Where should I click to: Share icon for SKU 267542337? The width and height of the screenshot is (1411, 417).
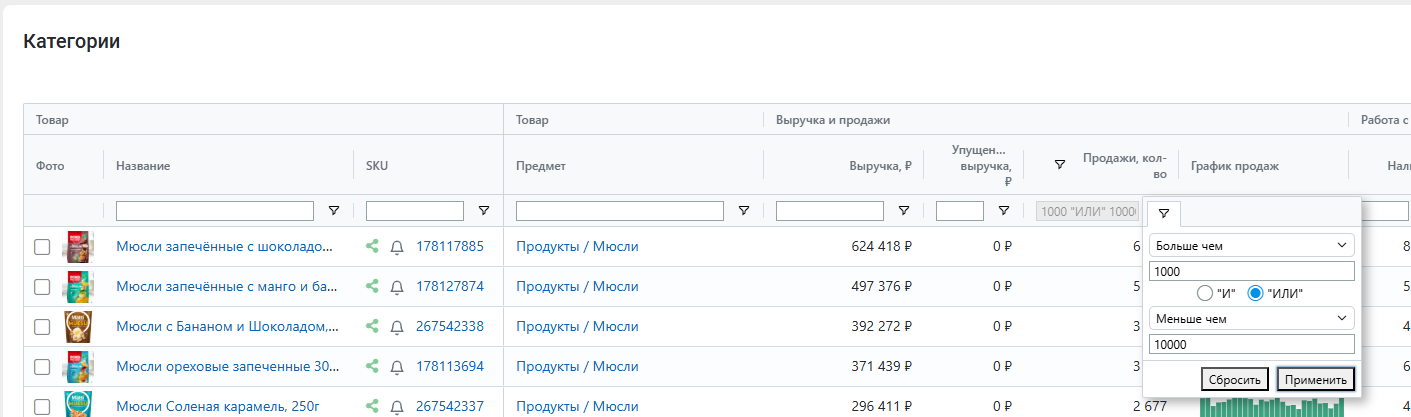click(x=372, y=406)
